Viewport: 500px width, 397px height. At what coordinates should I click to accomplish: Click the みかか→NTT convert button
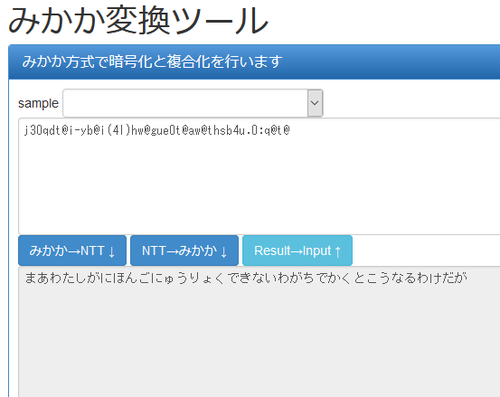click(x=72, y=251)
